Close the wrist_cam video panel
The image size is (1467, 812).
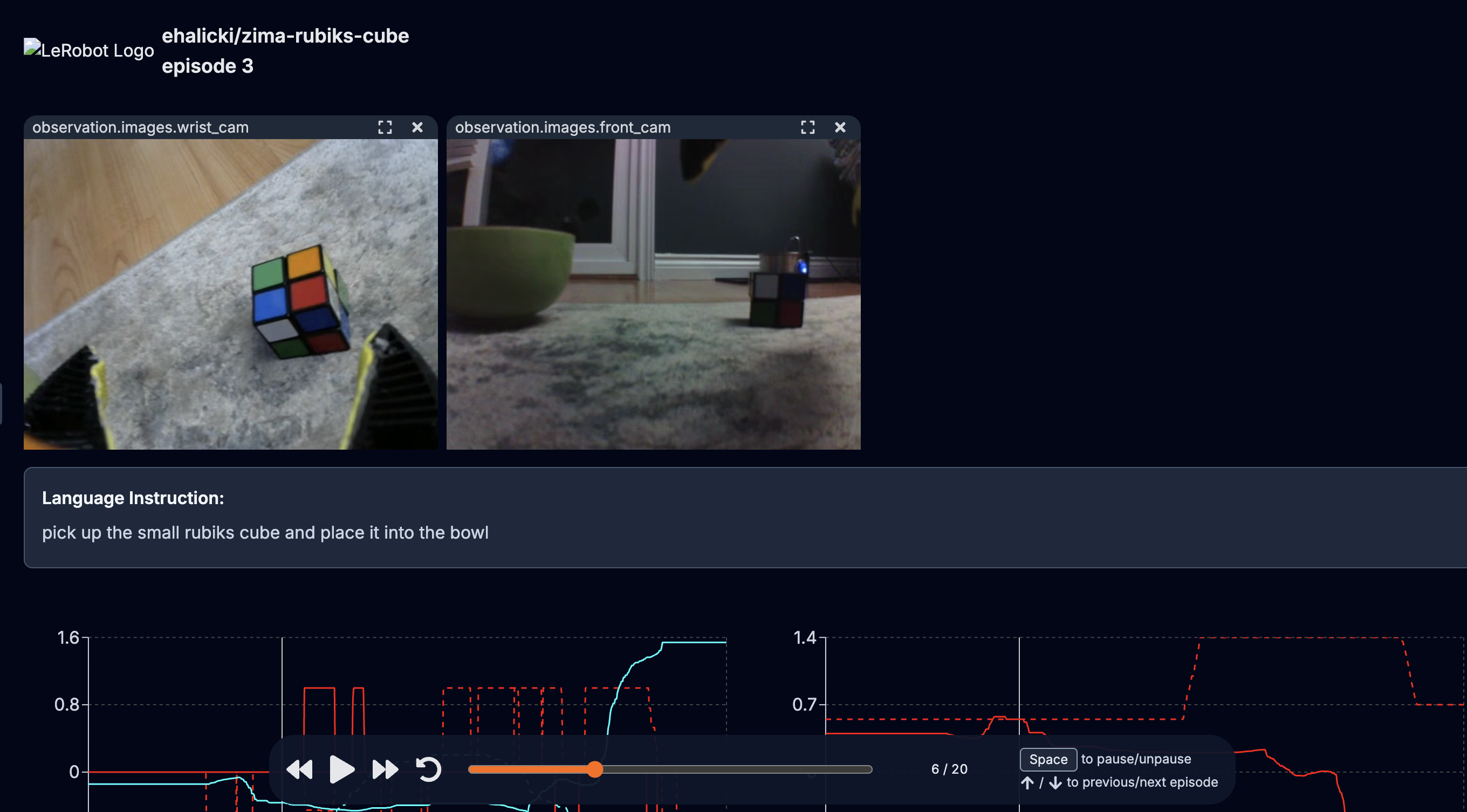click(417, 128)
